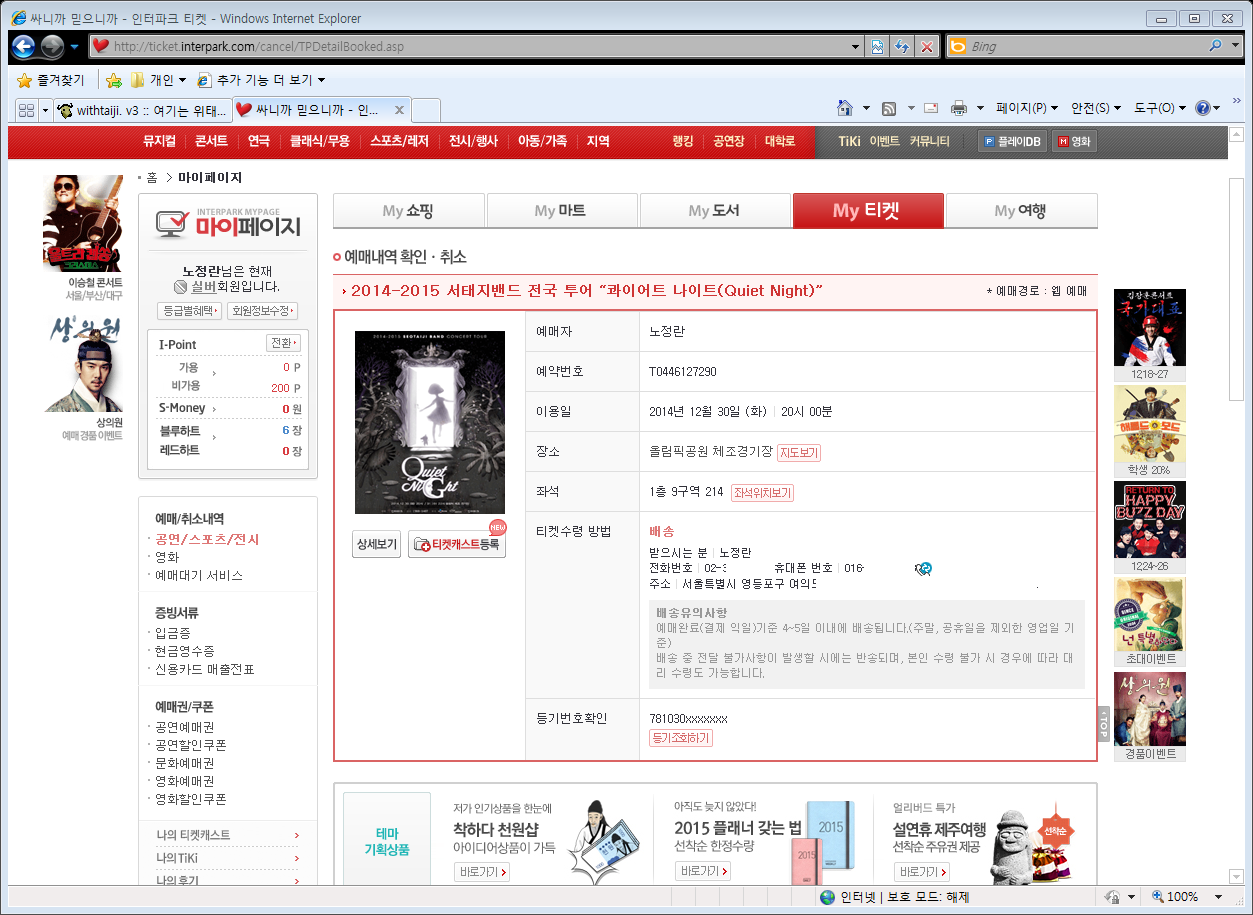Switch to the withtaiji browser tab
This screenshot has height=915, width=1253.
[x=142, y=110]
